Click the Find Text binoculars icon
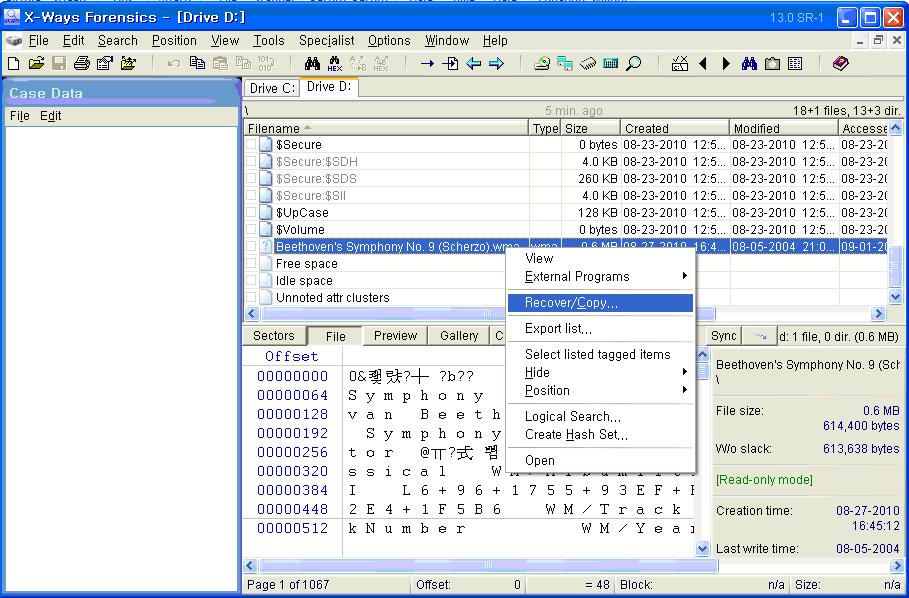 point(312,63)
